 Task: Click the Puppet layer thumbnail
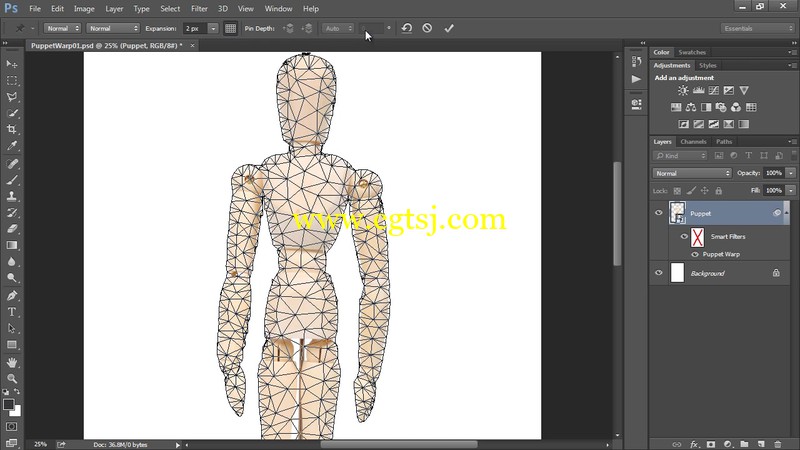(x=678, y=213)
